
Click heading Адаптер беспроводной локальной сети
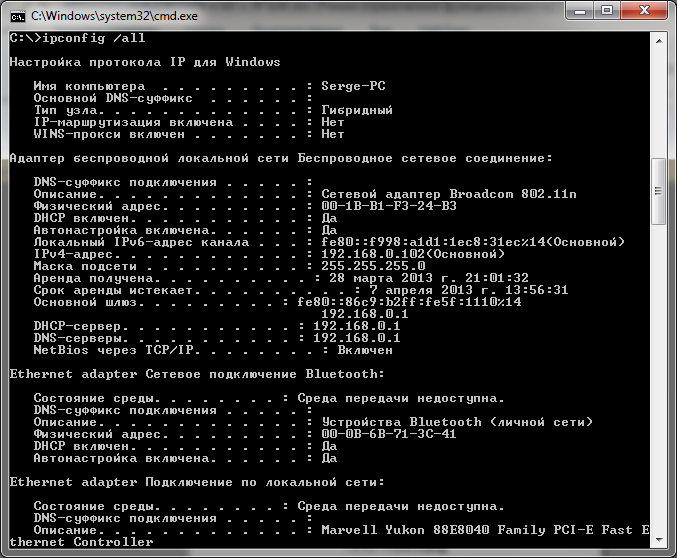click(149, 158)
